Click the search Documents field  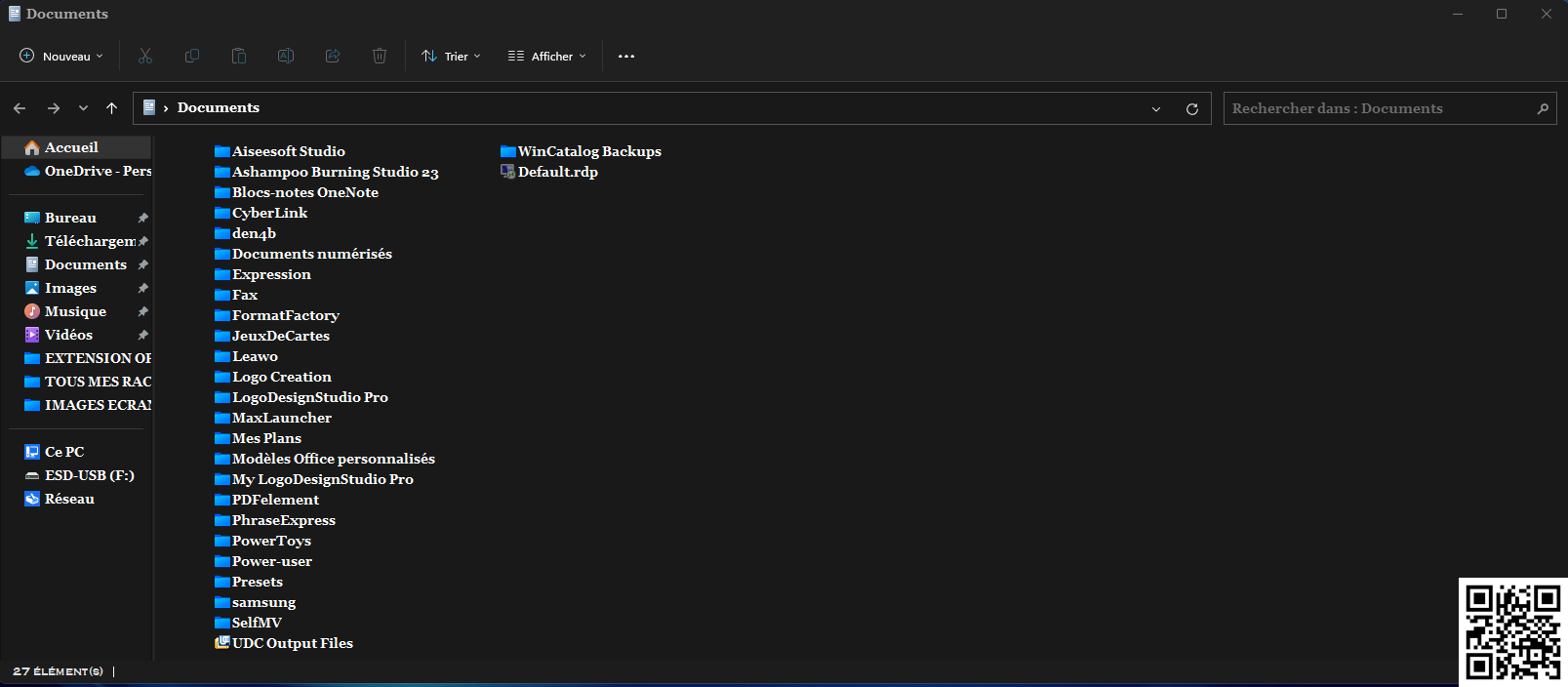[x=1389, y=108]
